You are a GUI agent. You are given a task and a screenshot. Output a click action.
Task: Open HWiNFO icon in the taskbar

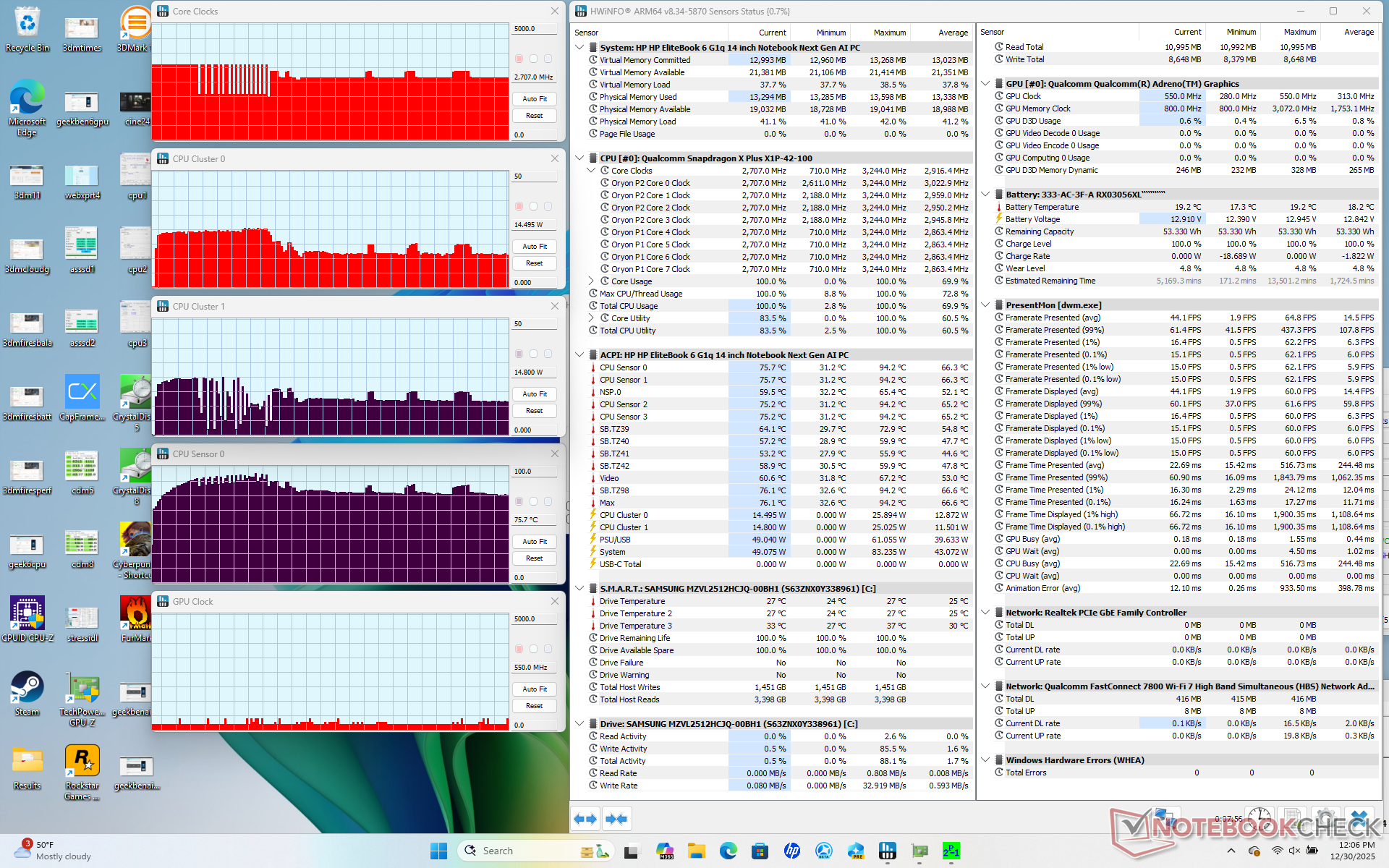pos(887,851)
